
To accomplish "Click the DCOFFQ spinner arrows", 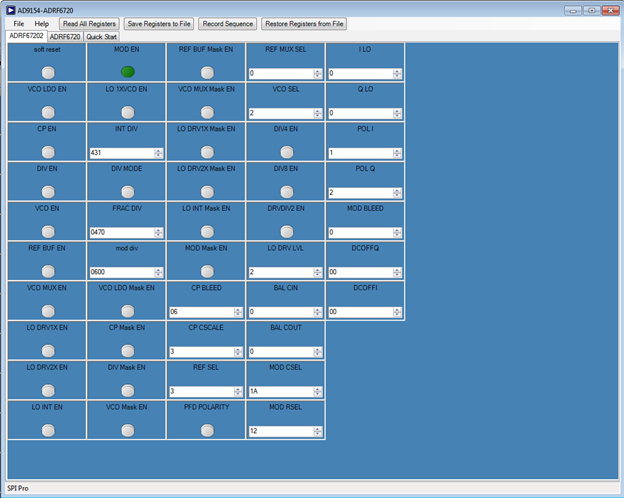I will pyautogui.click(x=397, y=273).
